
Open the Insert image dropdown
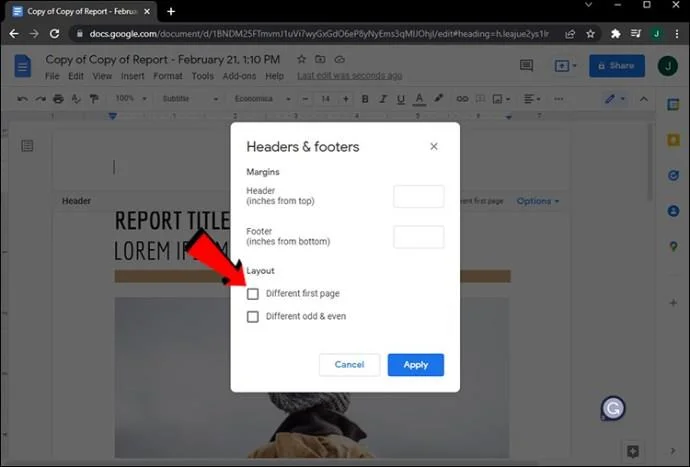(501, 99)
